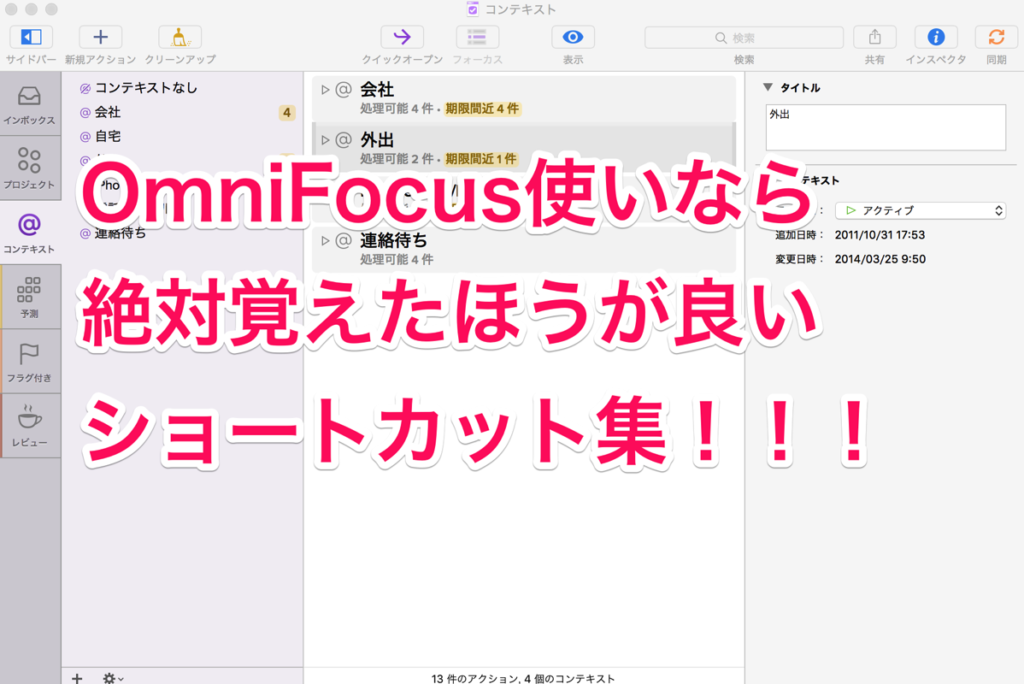This screenshot has height=684, width=1024.
Task: Click the 期限間近 1 件 label
Action: click(x=481, y=159)
